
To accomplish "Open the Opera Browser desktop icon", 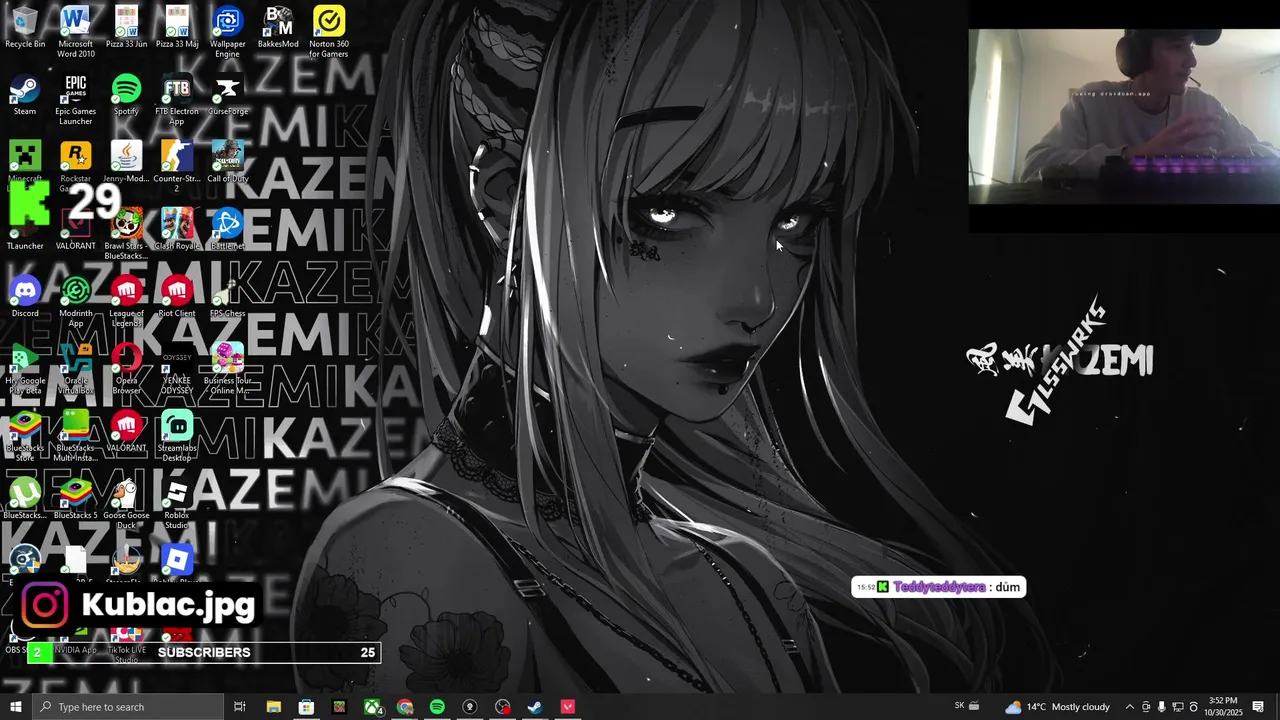I will (126, 369).
